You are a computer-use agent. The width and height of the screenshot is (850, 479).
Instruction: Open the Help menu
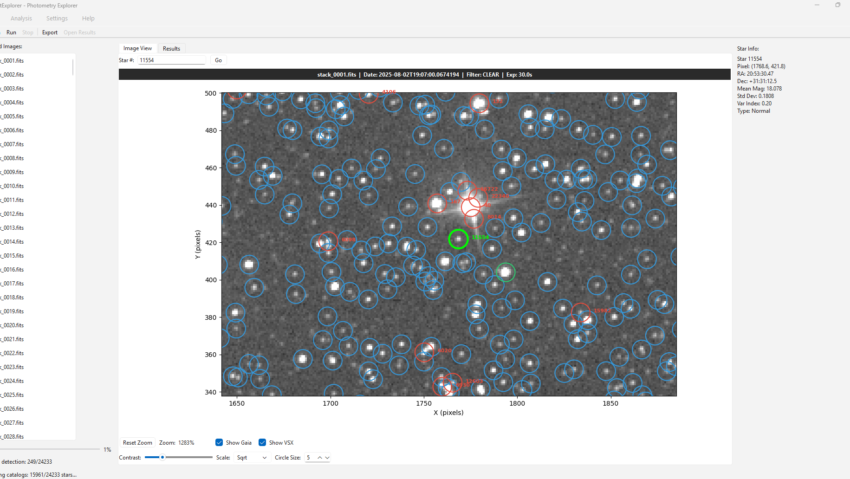pyautogui.click(x=88, y=18)
